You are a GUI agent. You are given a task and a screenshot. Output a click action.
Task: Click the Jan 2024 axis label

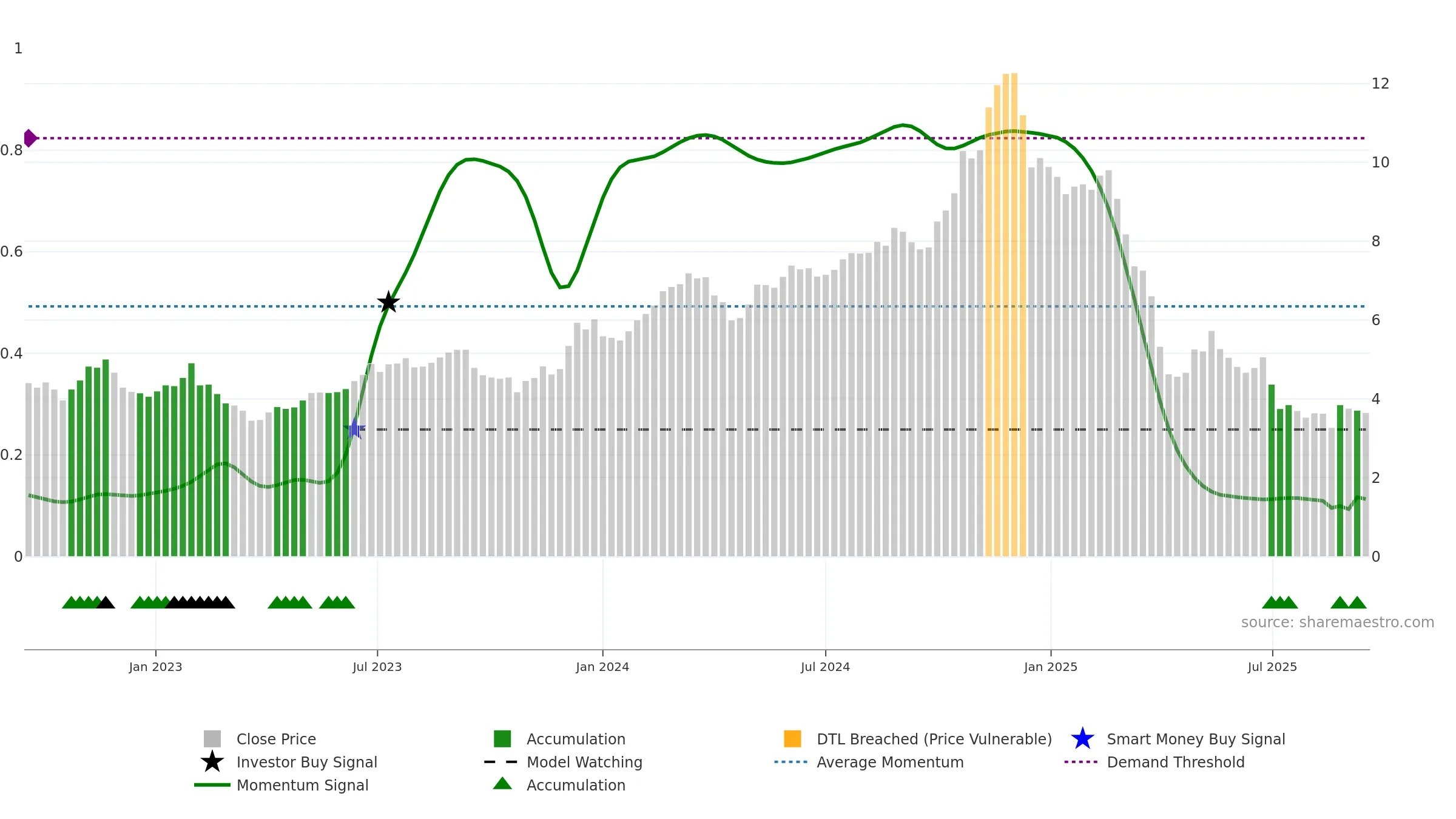click(x=602, y=667)
